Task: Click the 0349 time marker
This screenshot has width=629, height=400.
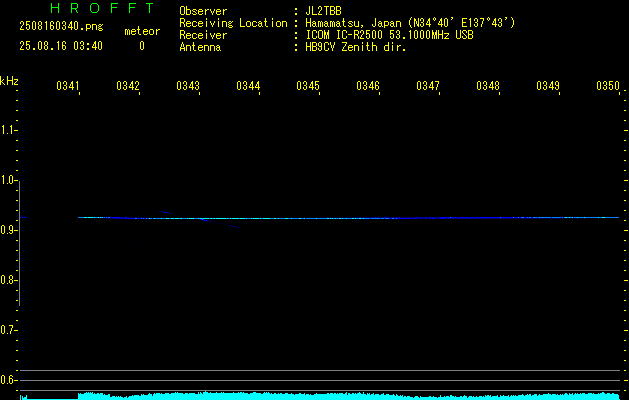Action: (x=548, y=86)
